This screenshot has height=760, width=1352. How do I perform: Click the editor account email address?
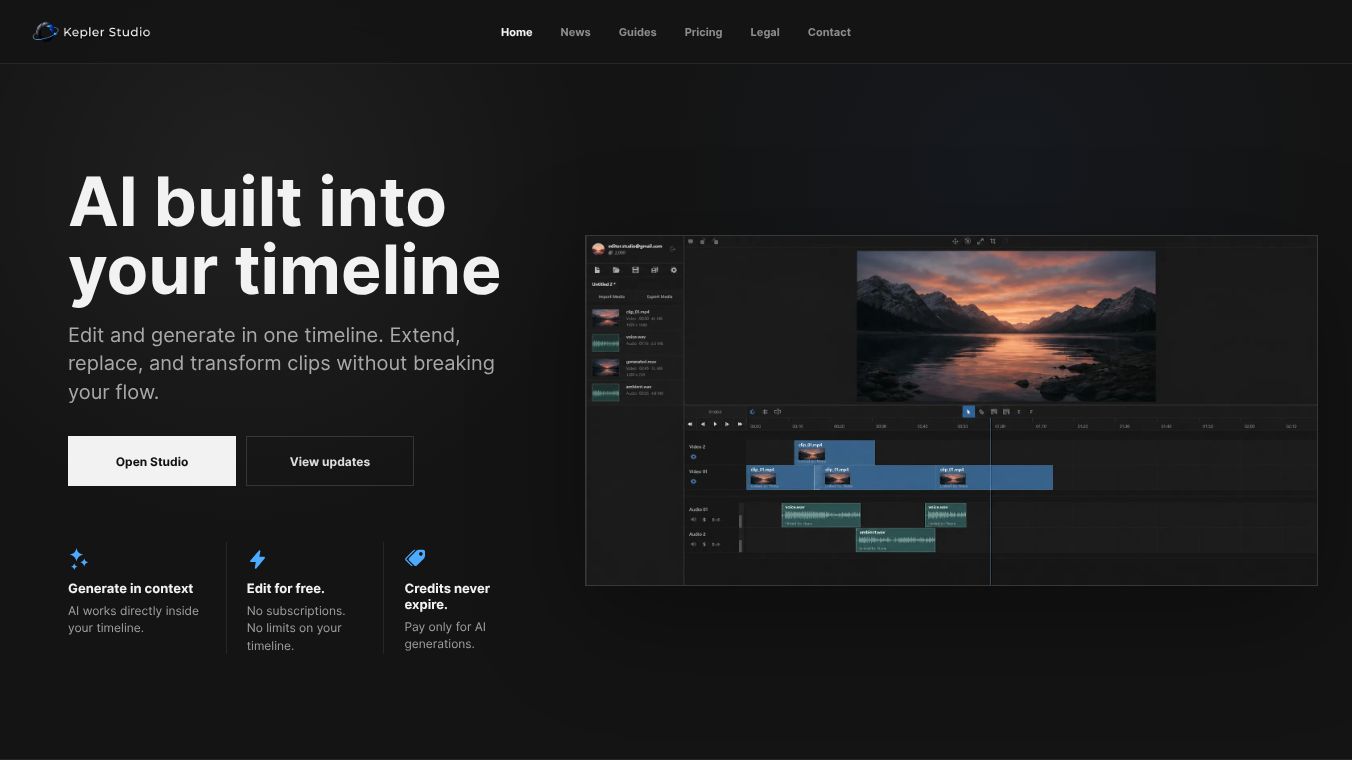(x=635, y=246)
